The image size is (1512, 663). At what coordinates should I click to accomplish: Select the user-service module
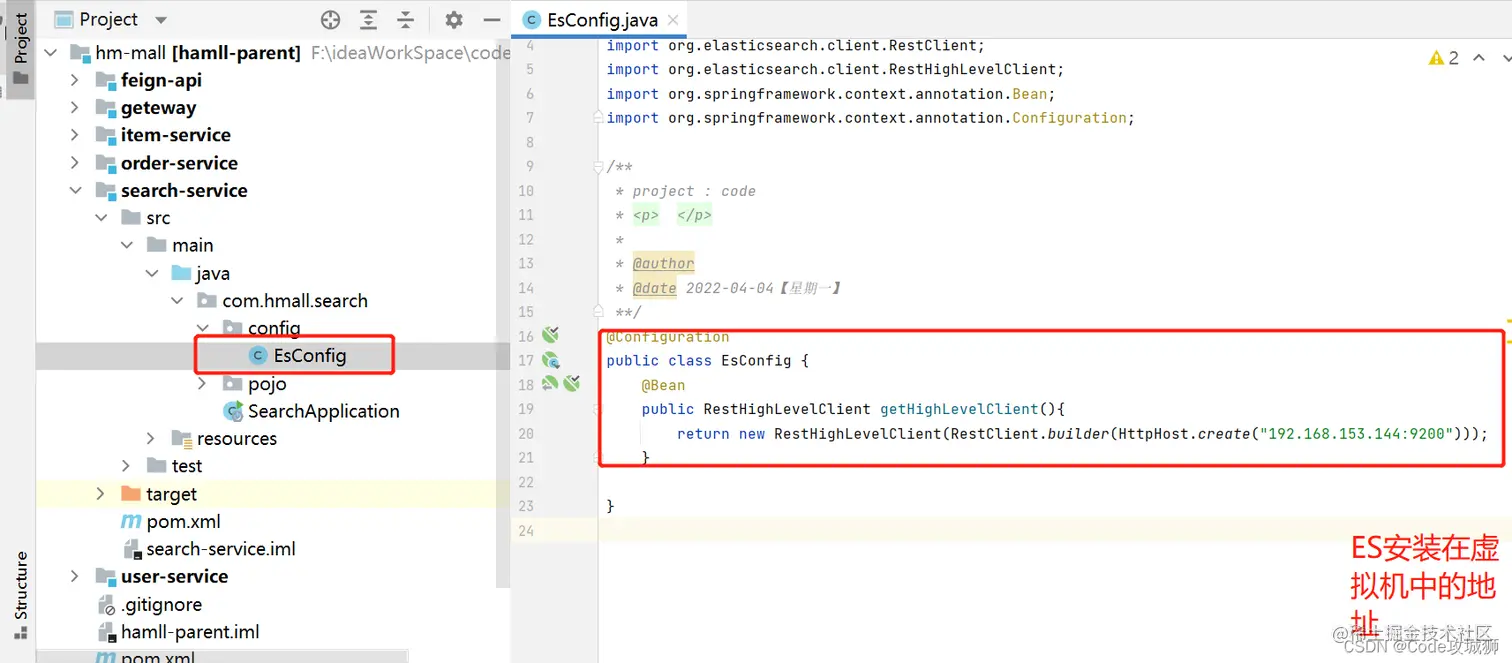(x=174, y=576)
